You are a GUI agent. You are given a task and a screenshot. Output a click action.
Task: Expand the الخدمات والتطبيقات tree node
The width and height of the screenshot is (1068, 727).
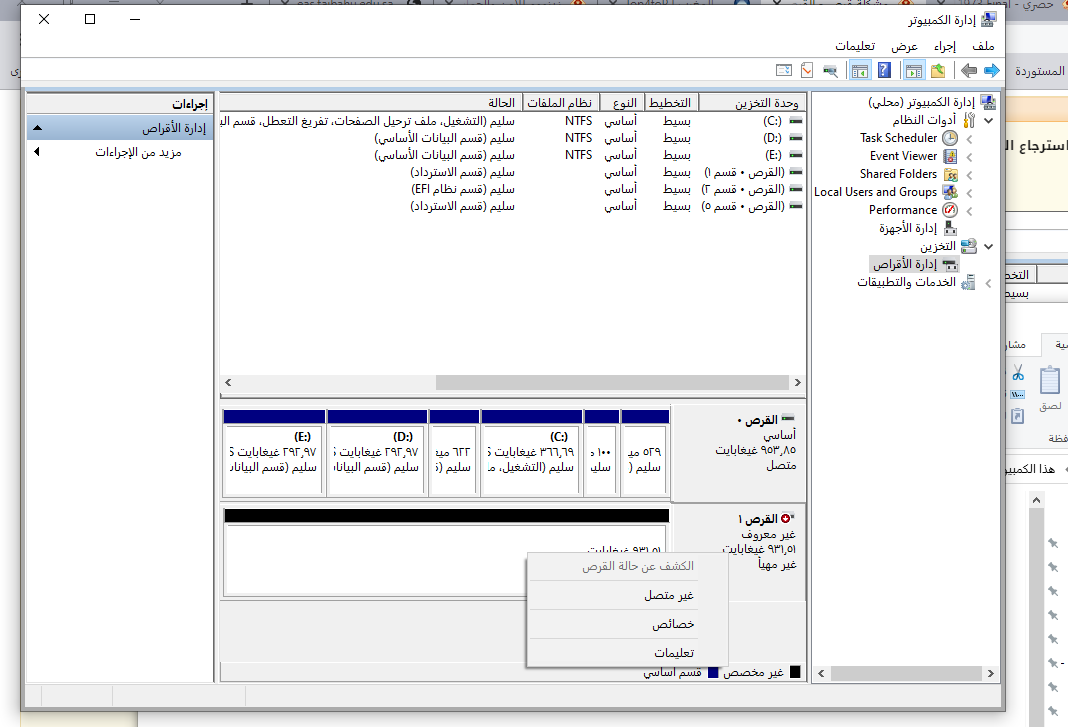988,283
